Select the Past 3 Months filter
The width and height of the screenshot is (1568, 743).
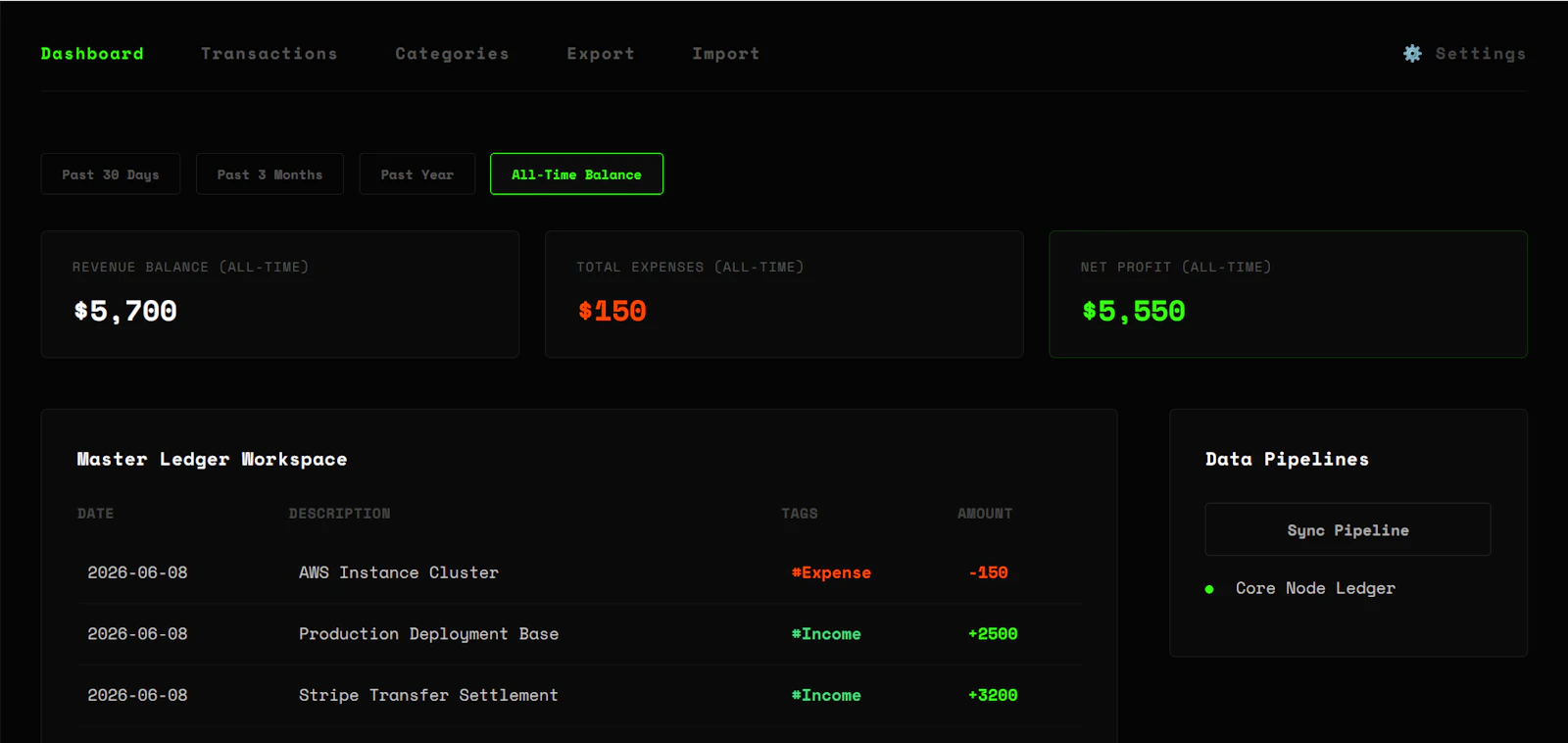point(269,174)
